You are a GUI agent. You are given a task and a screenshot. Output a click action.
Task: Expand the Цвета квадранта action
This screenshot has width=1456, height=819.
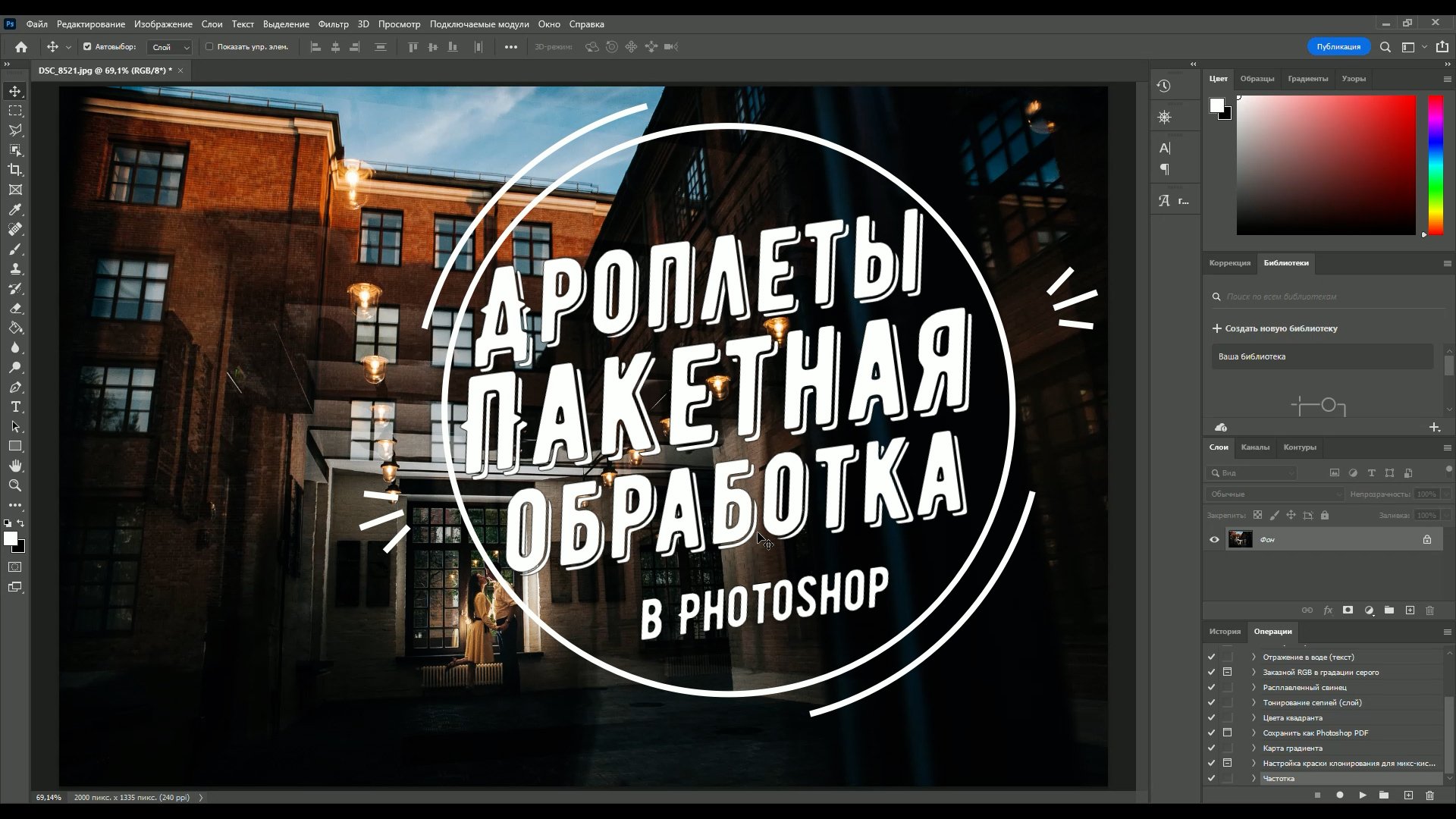[x=1254, y=717]
